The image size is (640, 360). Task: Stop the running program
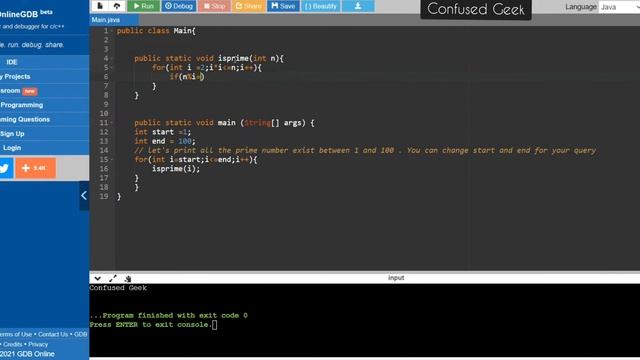click(214, 6)
